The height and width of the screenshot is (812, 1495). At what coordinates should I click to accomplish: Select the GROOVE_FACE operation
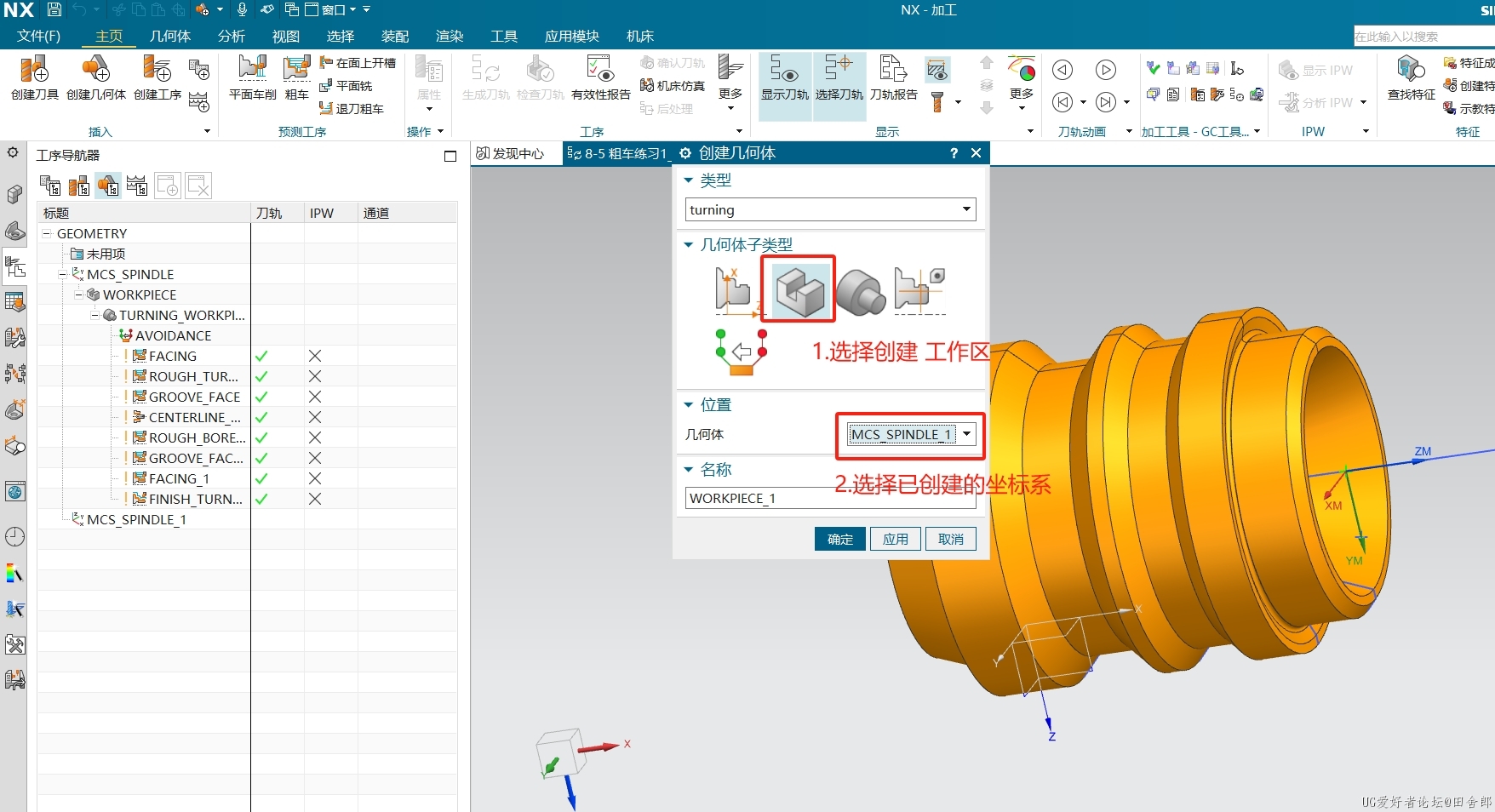[x=194, y=397]
